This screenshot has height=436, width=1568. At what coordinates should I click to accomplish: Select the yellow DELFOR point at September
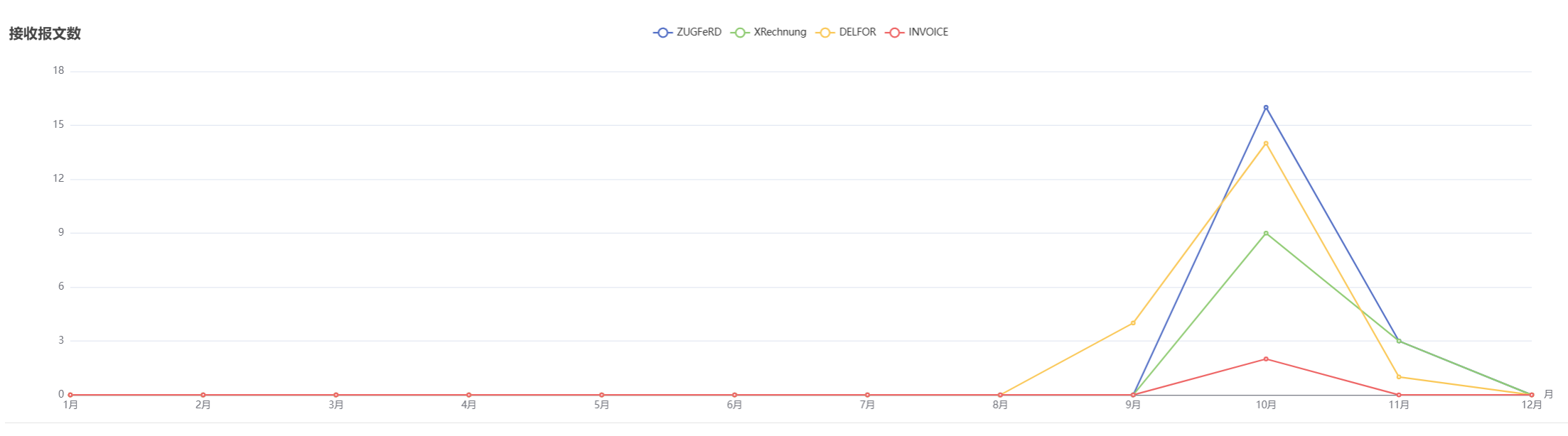[1133, 323]
